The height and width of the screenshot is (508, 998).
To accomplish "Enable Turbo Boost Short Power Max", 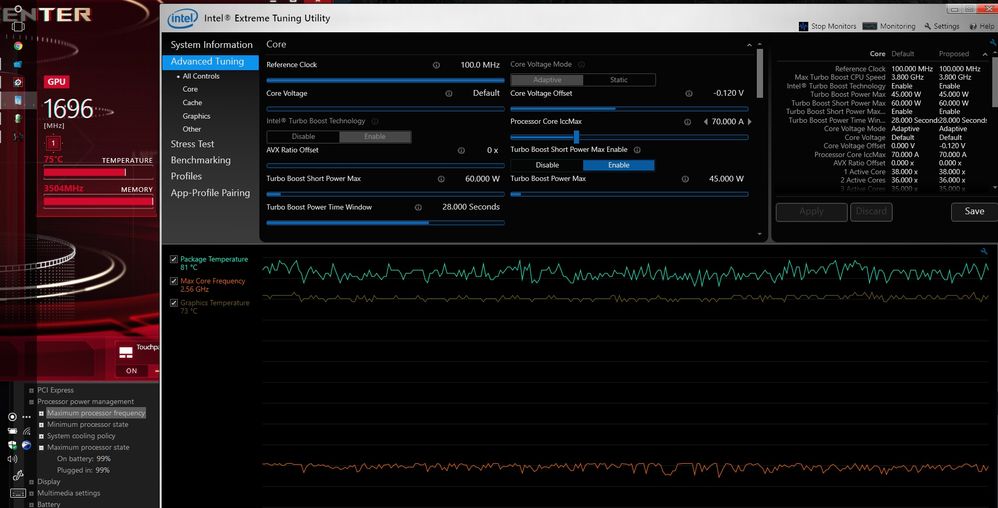I will coord(619,165).
